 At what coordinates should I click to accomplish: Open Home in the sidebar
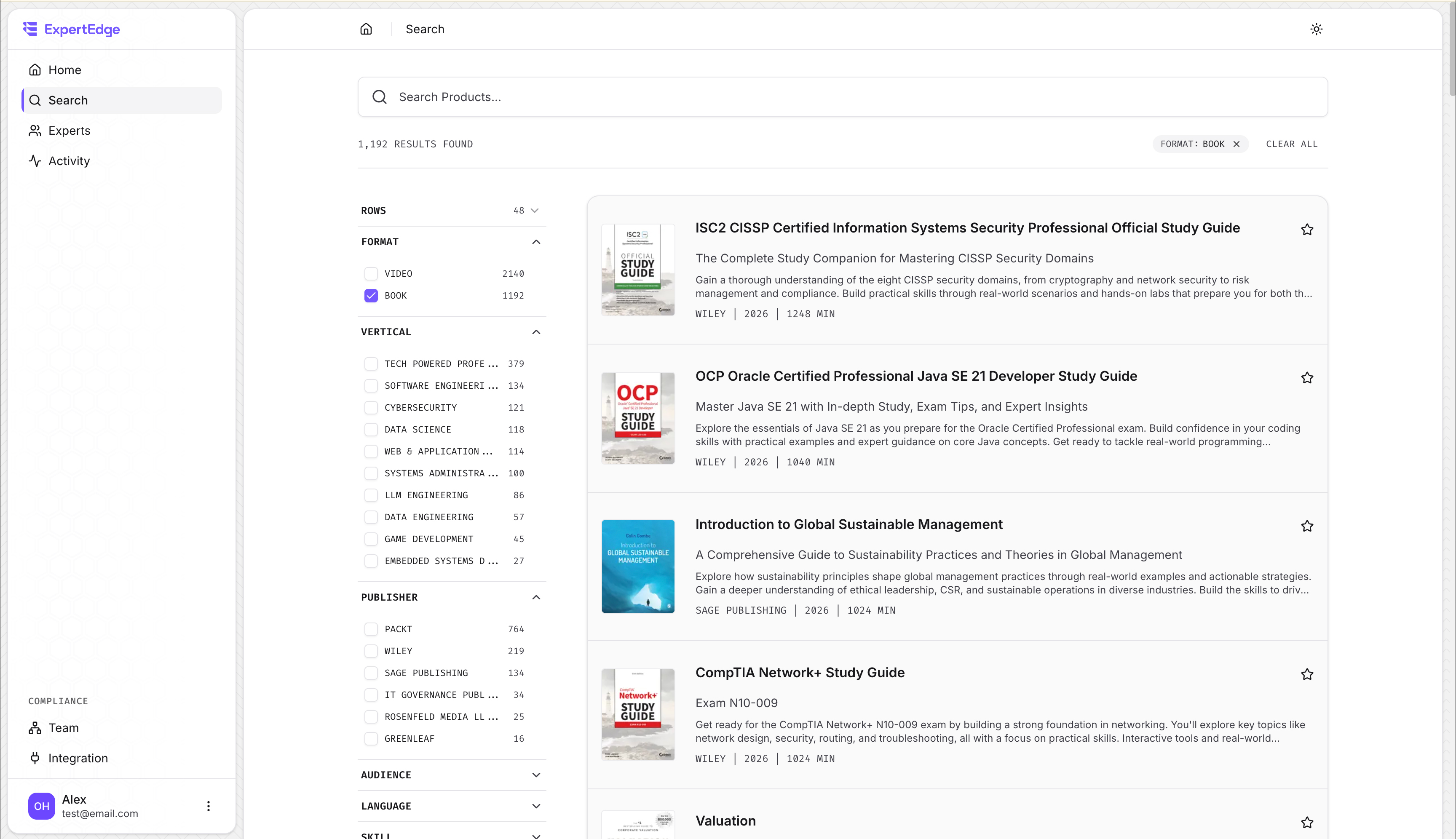coord(122,70)
